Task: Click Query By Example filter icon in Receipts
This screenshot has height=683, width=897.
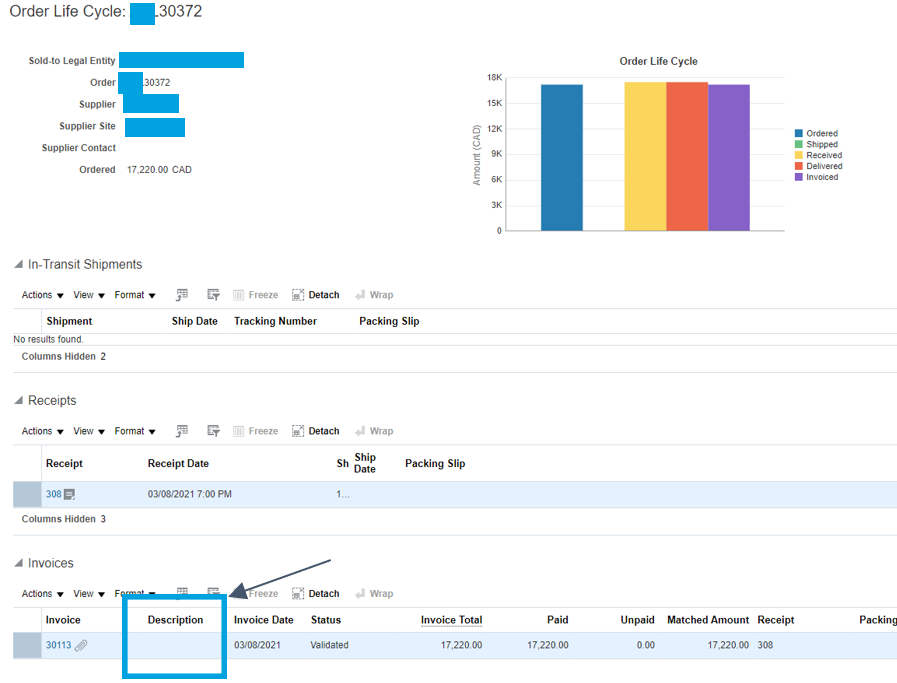Action: tap(213, 430)
